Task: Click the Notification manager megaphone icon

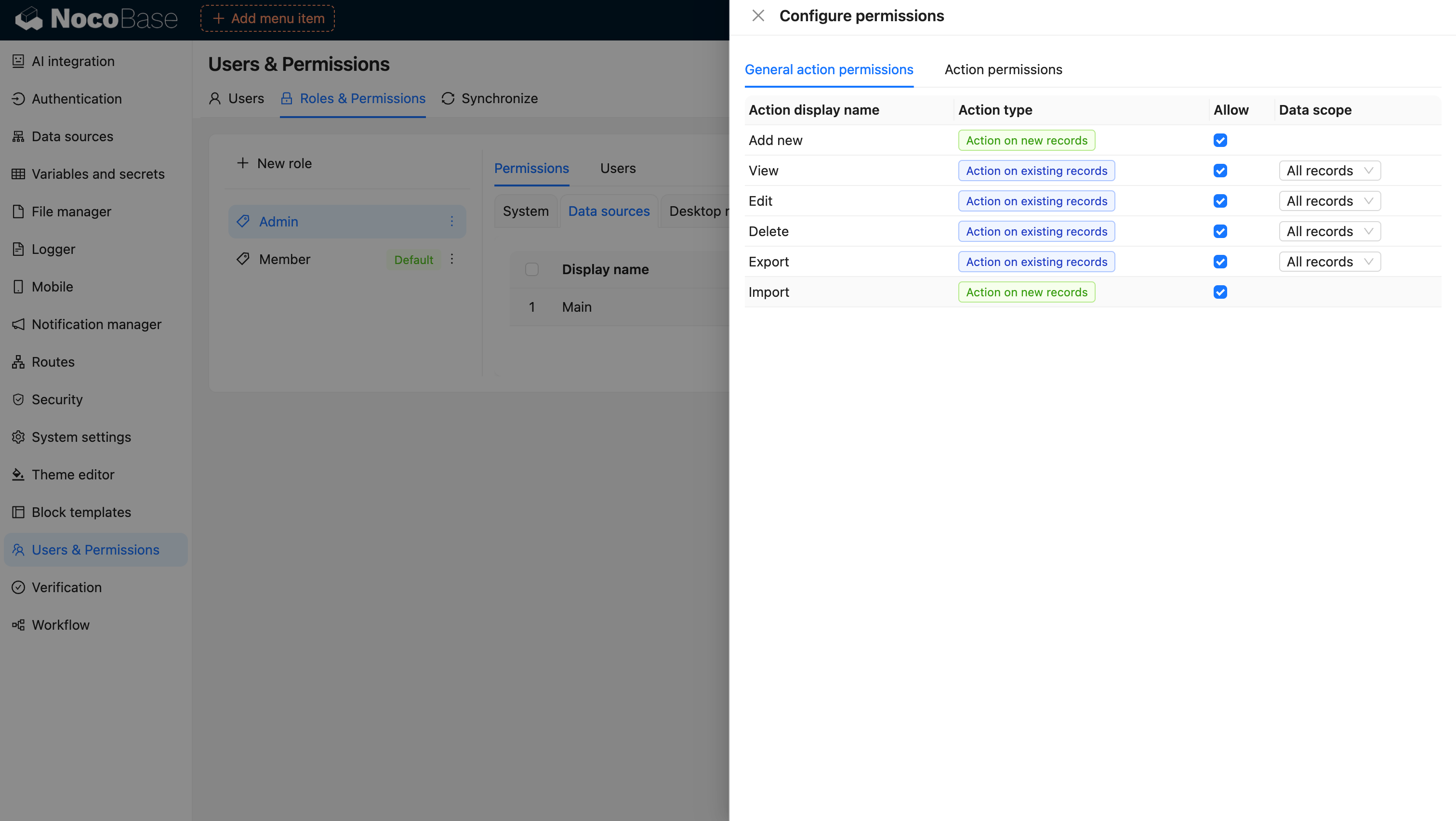Action: (18, 324)
